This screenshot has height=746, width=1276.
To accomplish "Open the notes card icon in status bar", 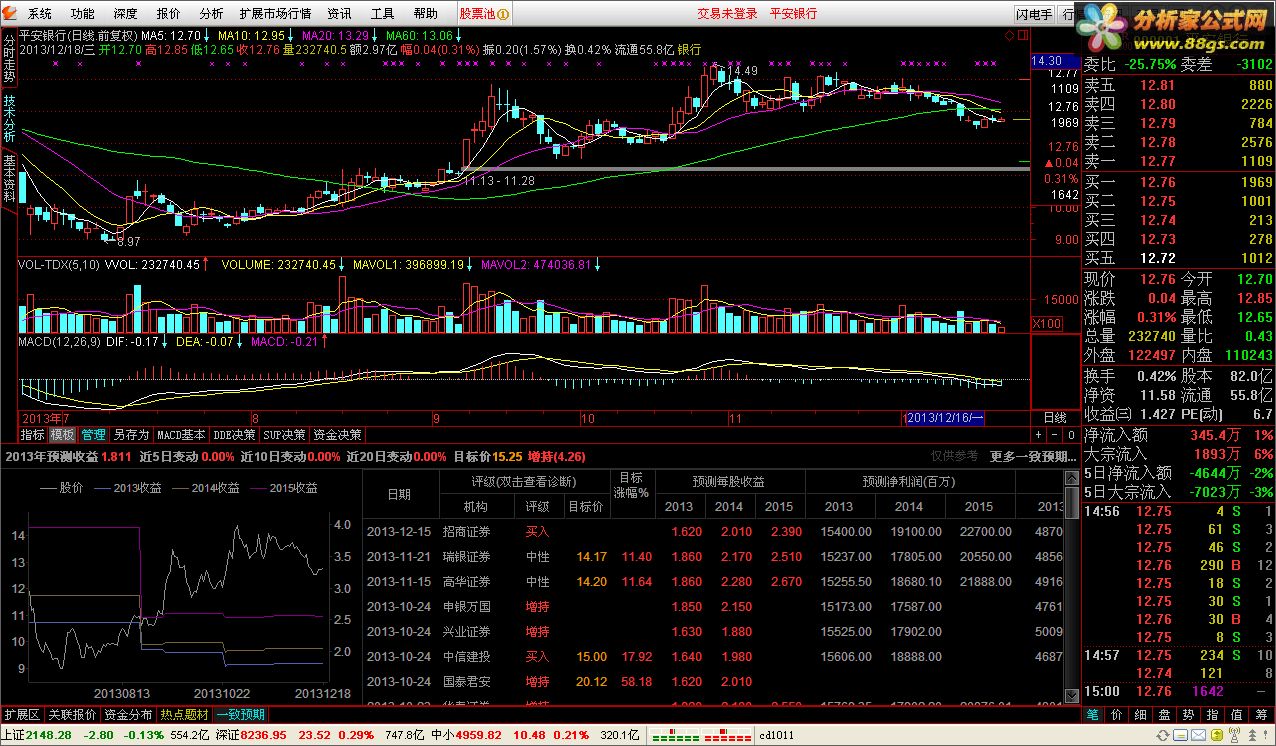I will (x=1180, y=735).
